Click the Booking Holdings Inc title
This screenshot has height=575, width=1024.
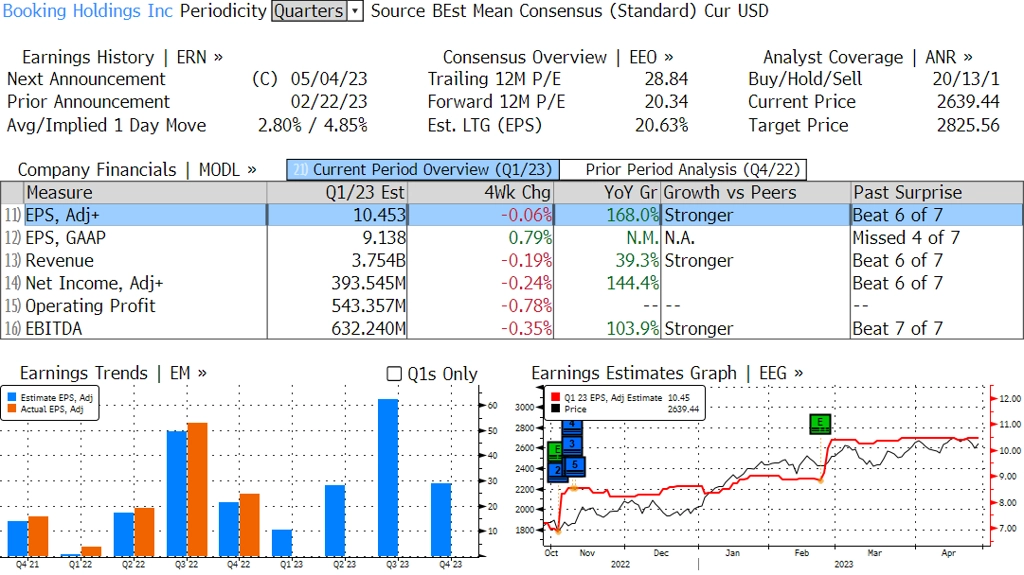point(88,11)
